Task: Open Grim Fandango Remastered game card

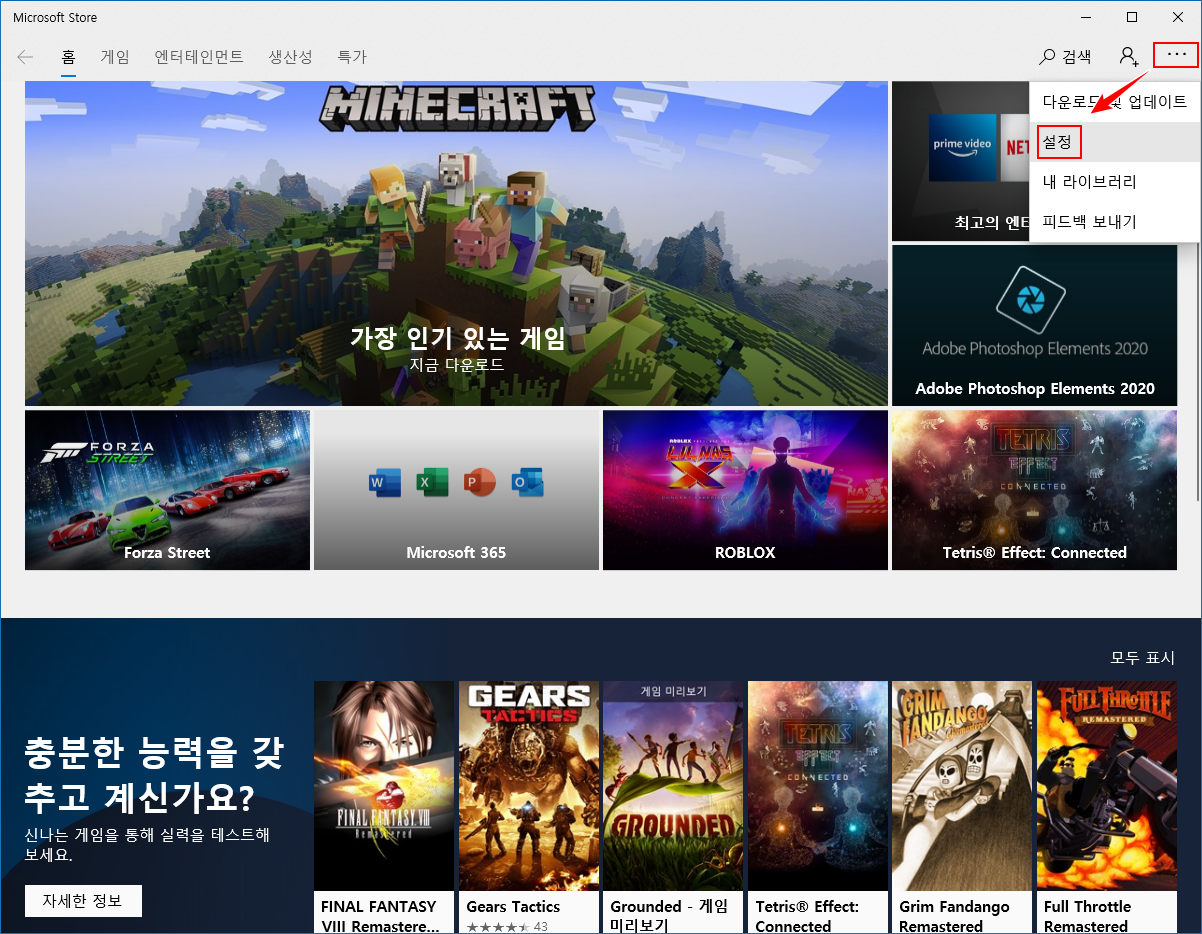Action: [962, 807]
